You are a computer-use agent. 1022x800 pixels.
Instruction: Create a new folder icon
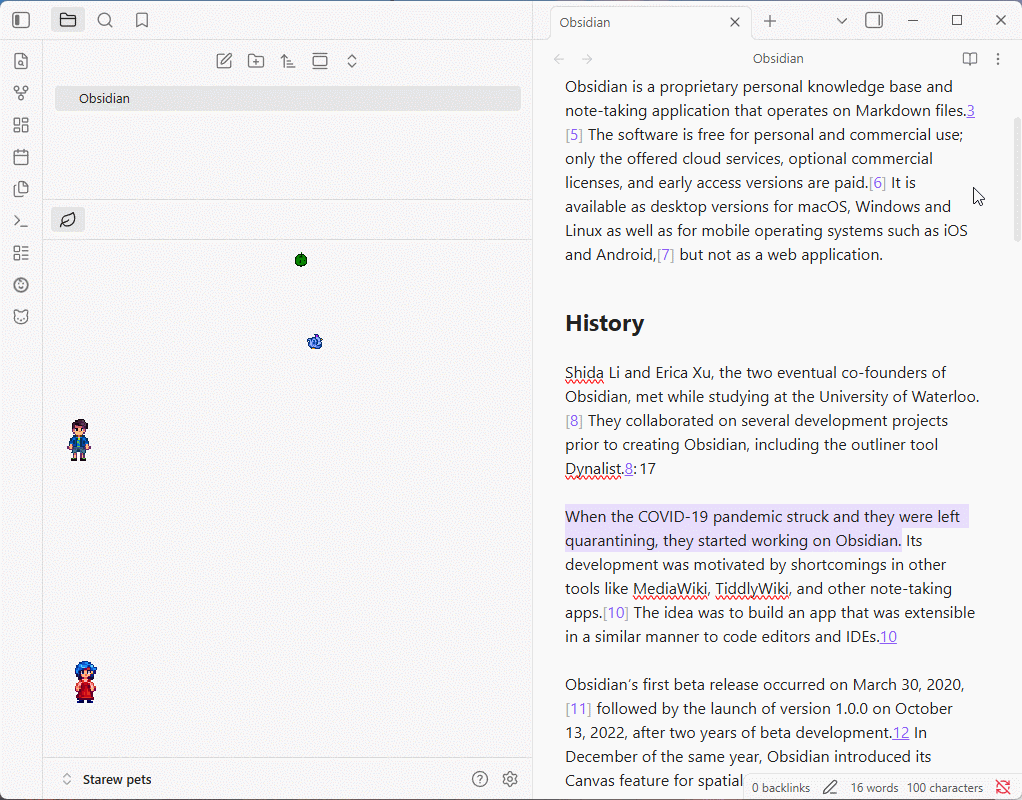(x=256, y=61)
